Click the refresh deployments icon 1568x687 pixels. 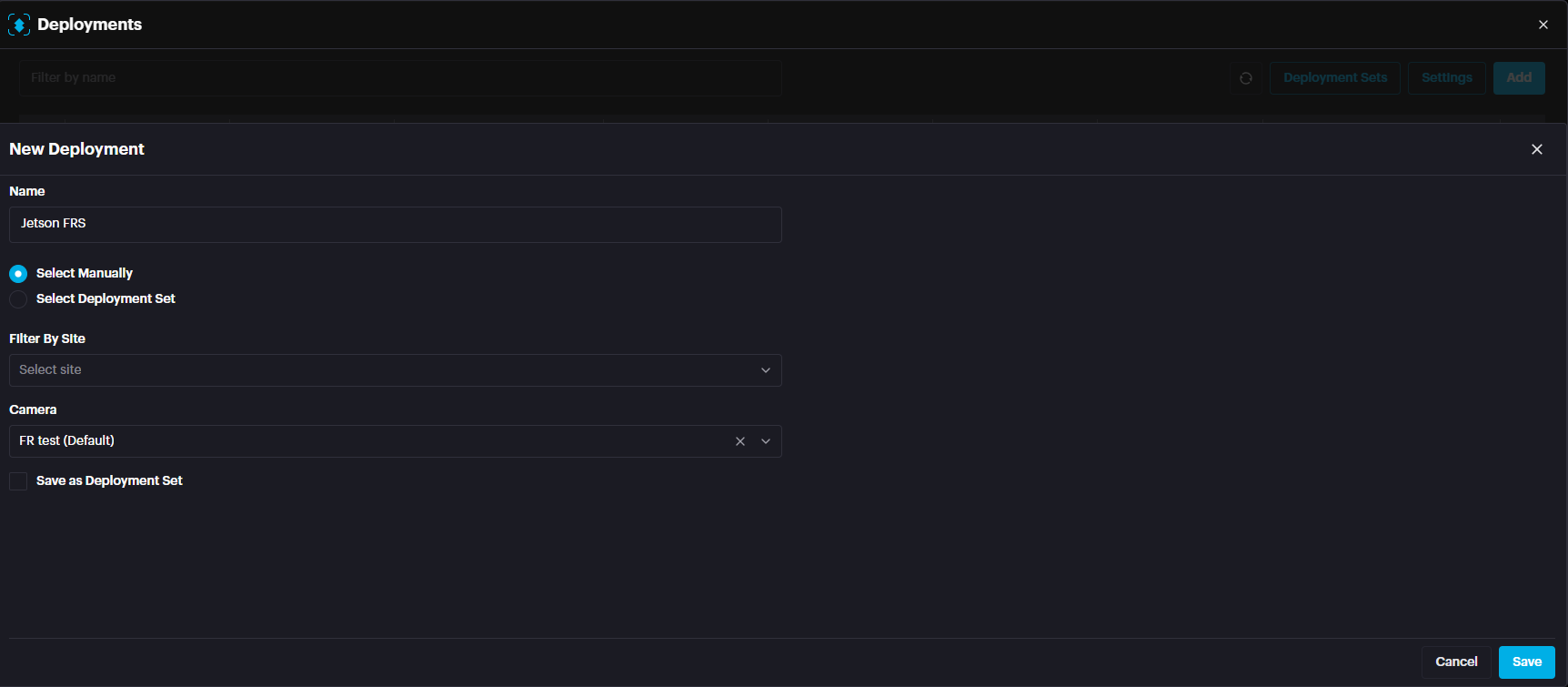(1246, 78)
